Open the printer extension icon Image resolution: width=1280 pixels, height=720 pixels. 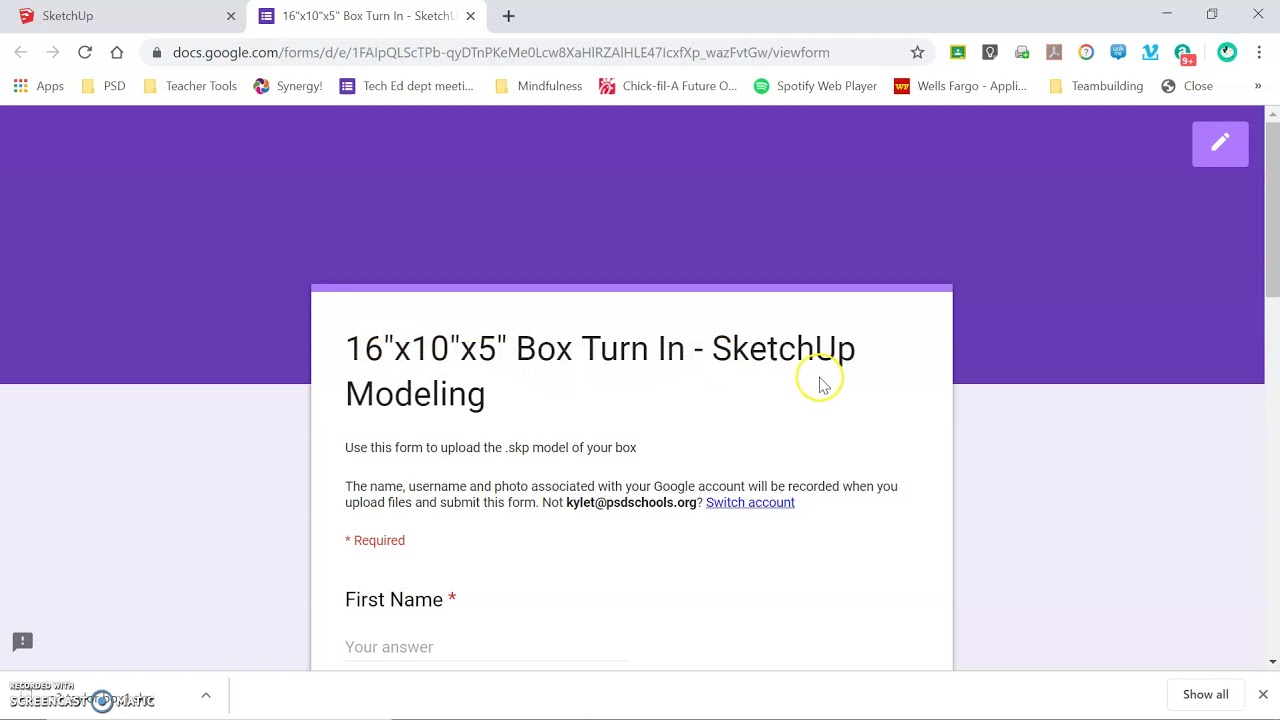point(1022,52)
